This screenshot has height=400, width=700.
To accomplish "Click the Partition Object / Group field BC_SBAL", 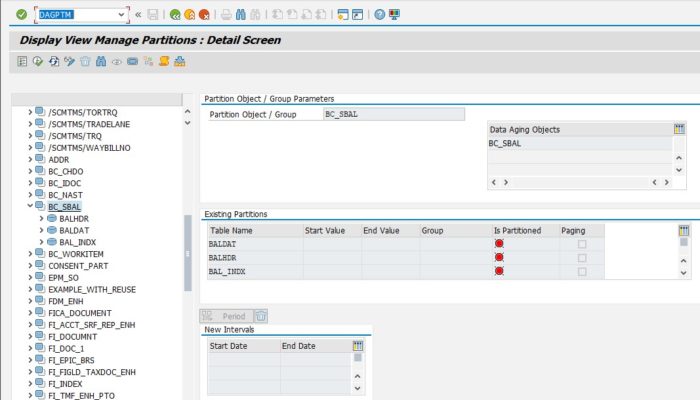I will [394, 114].
